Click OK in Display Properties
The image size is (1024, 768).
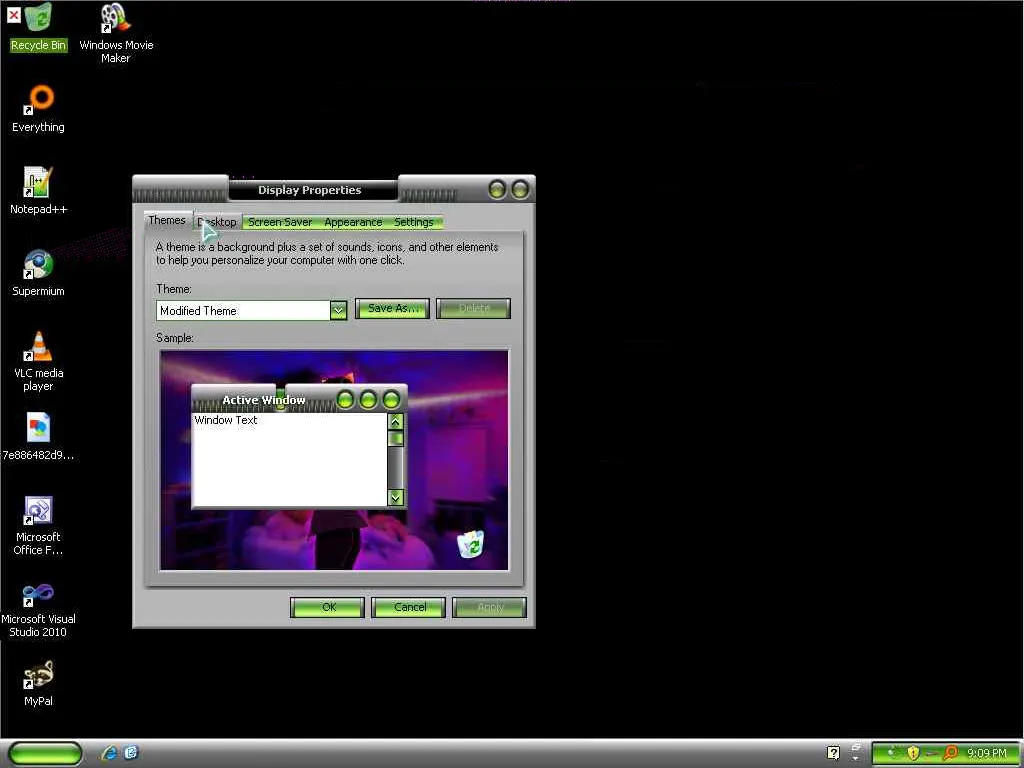(x=327, y=607)
